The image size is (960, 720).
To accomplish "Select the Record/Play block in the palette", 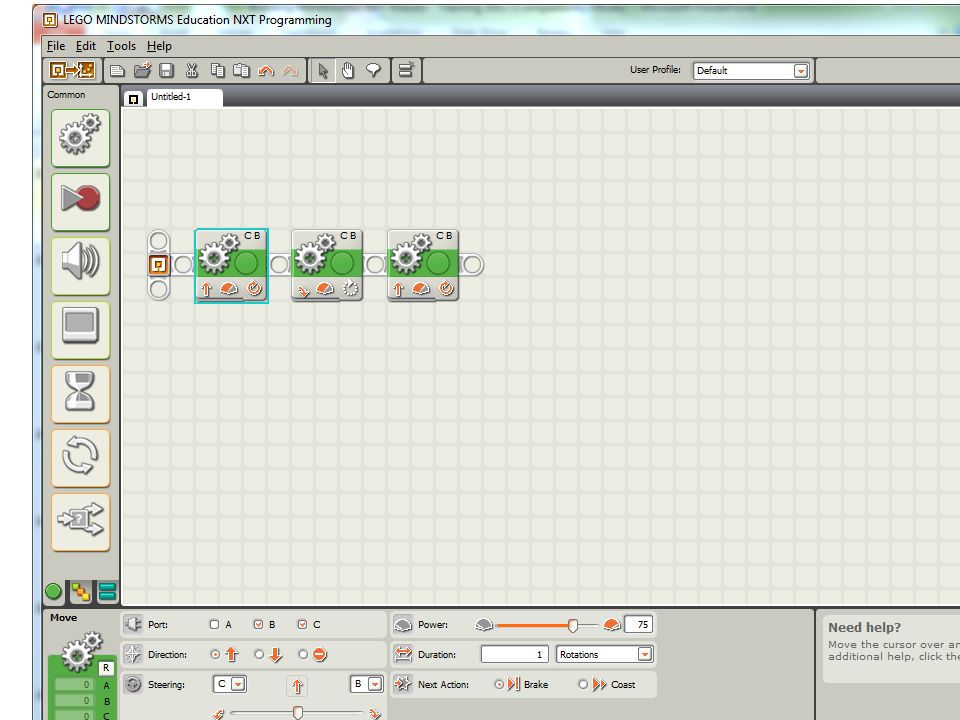I will [80, 201].
